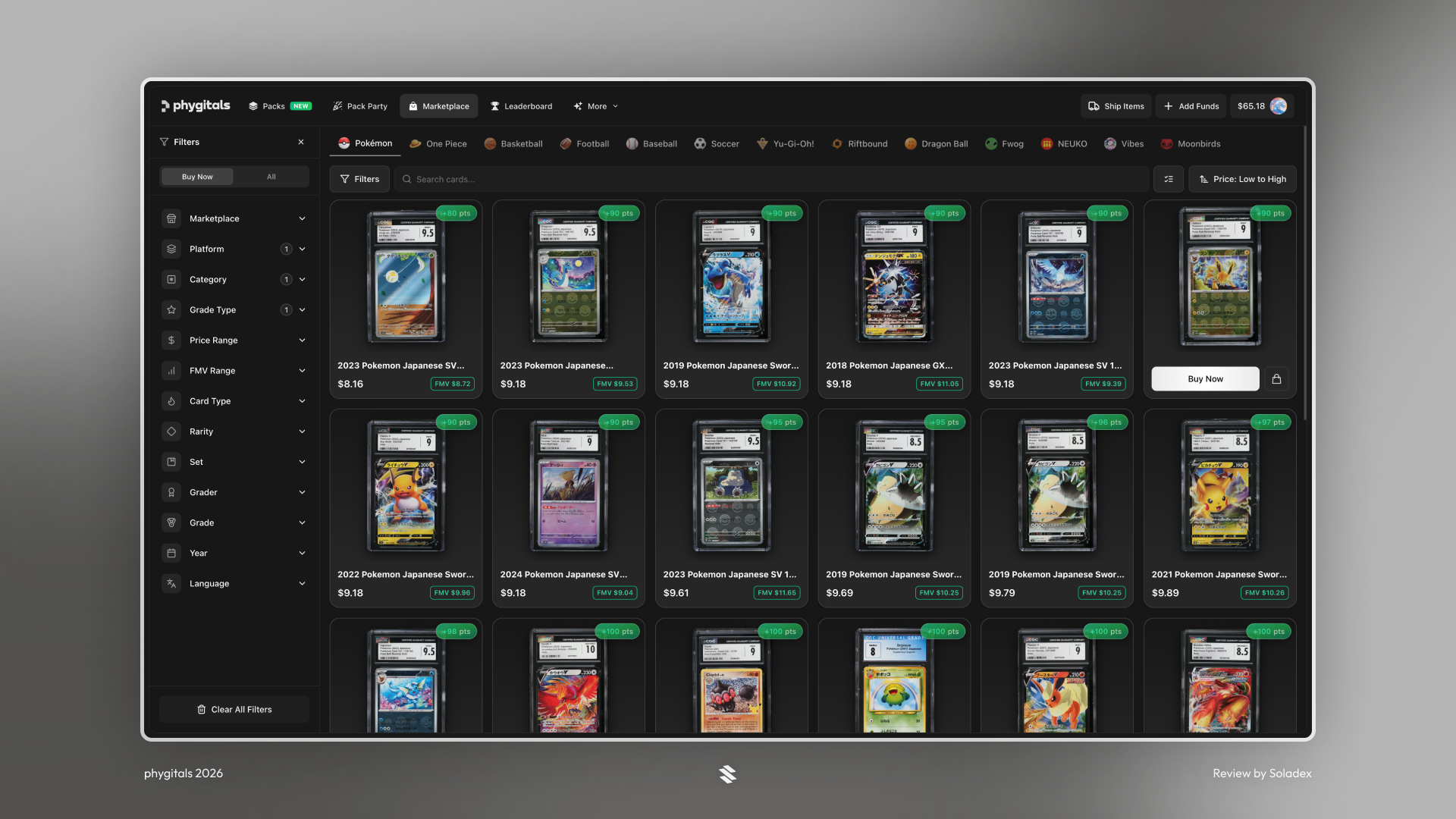
Task: Click the Soccer ball icon
Action: (700, 143)
